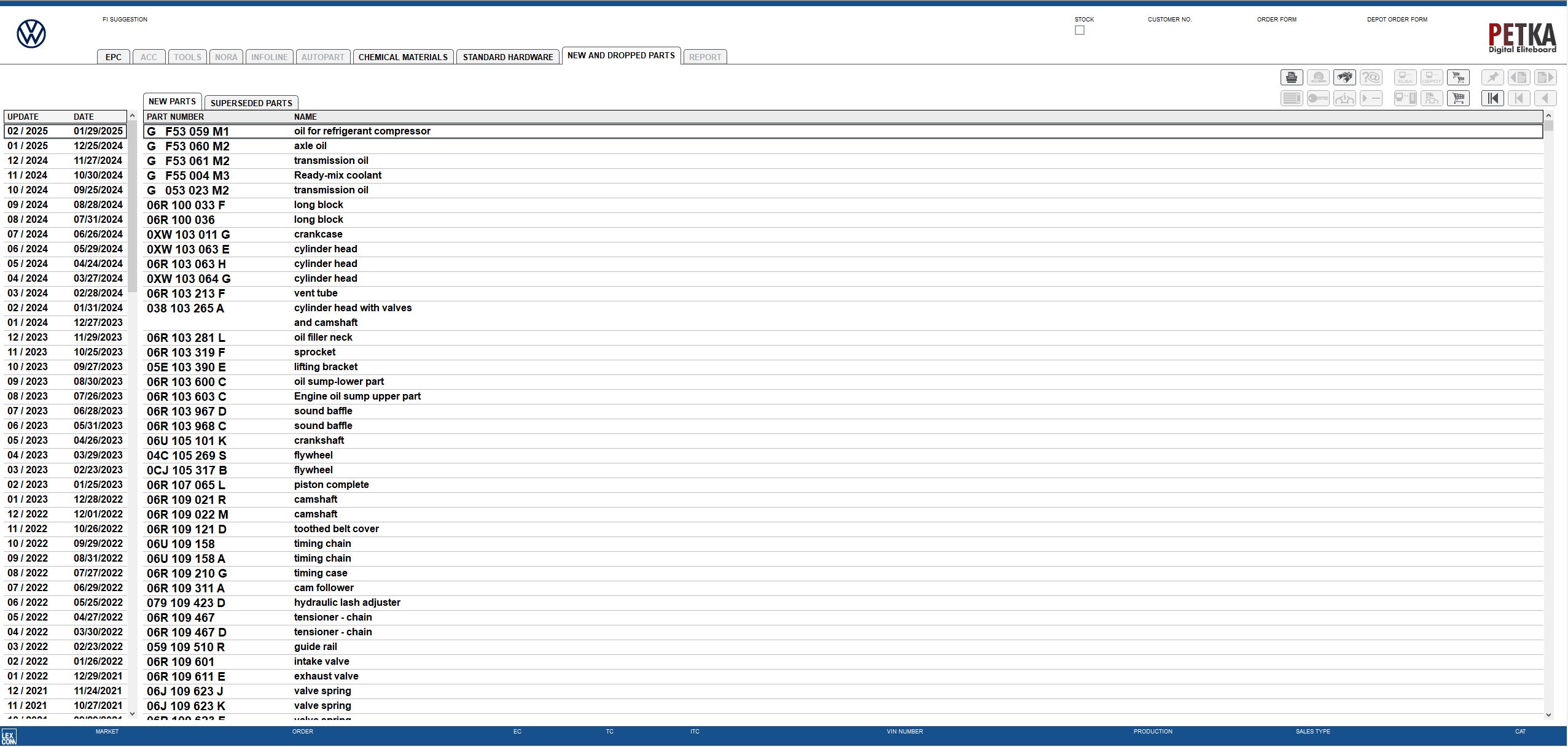This screenshot has width=1568, height=747.
Task: Click the wheel/brake disc icon
Action: tap(1318, 77)
